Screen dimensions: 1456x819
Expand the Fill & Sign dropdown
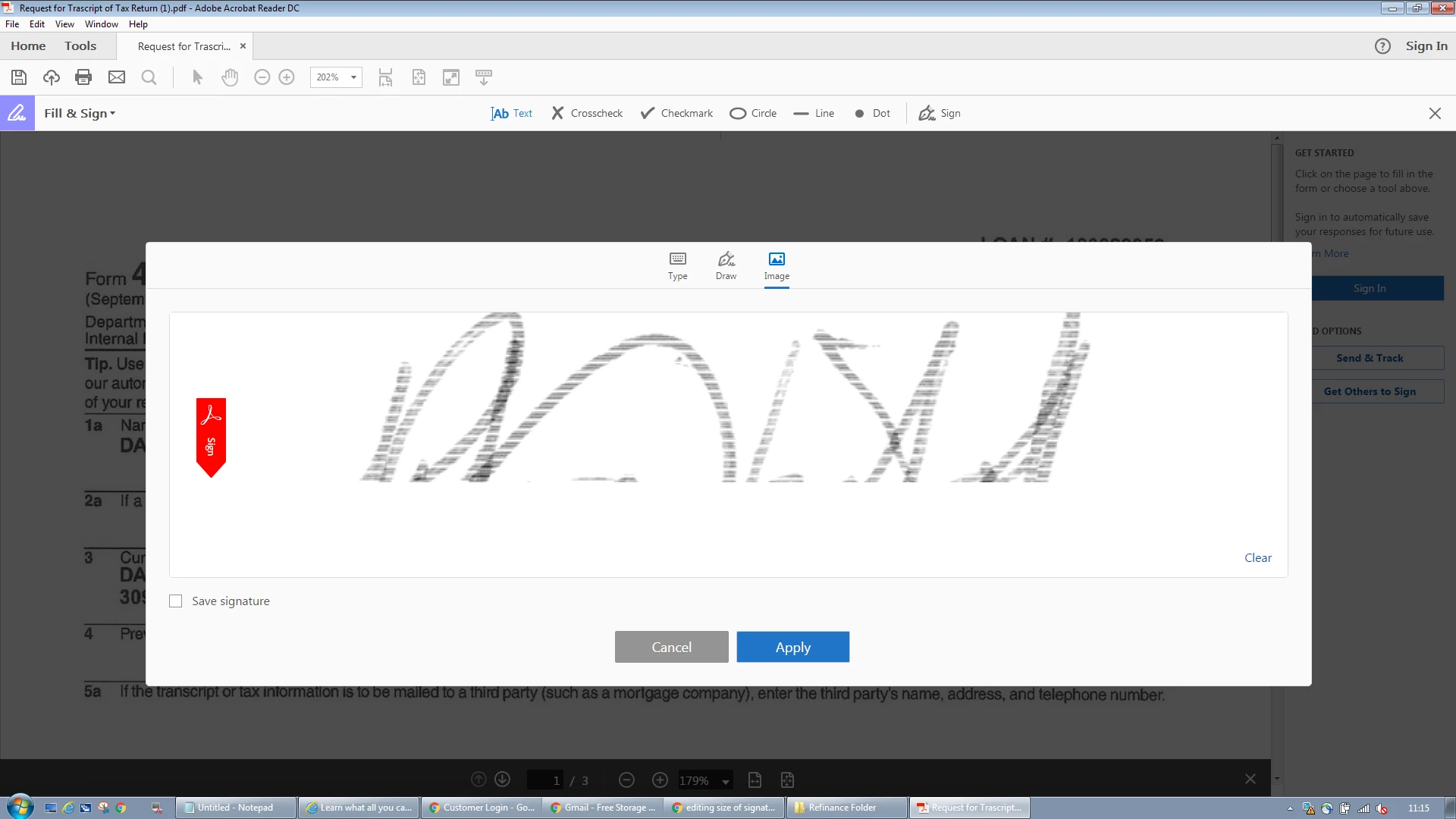[80, 113]
